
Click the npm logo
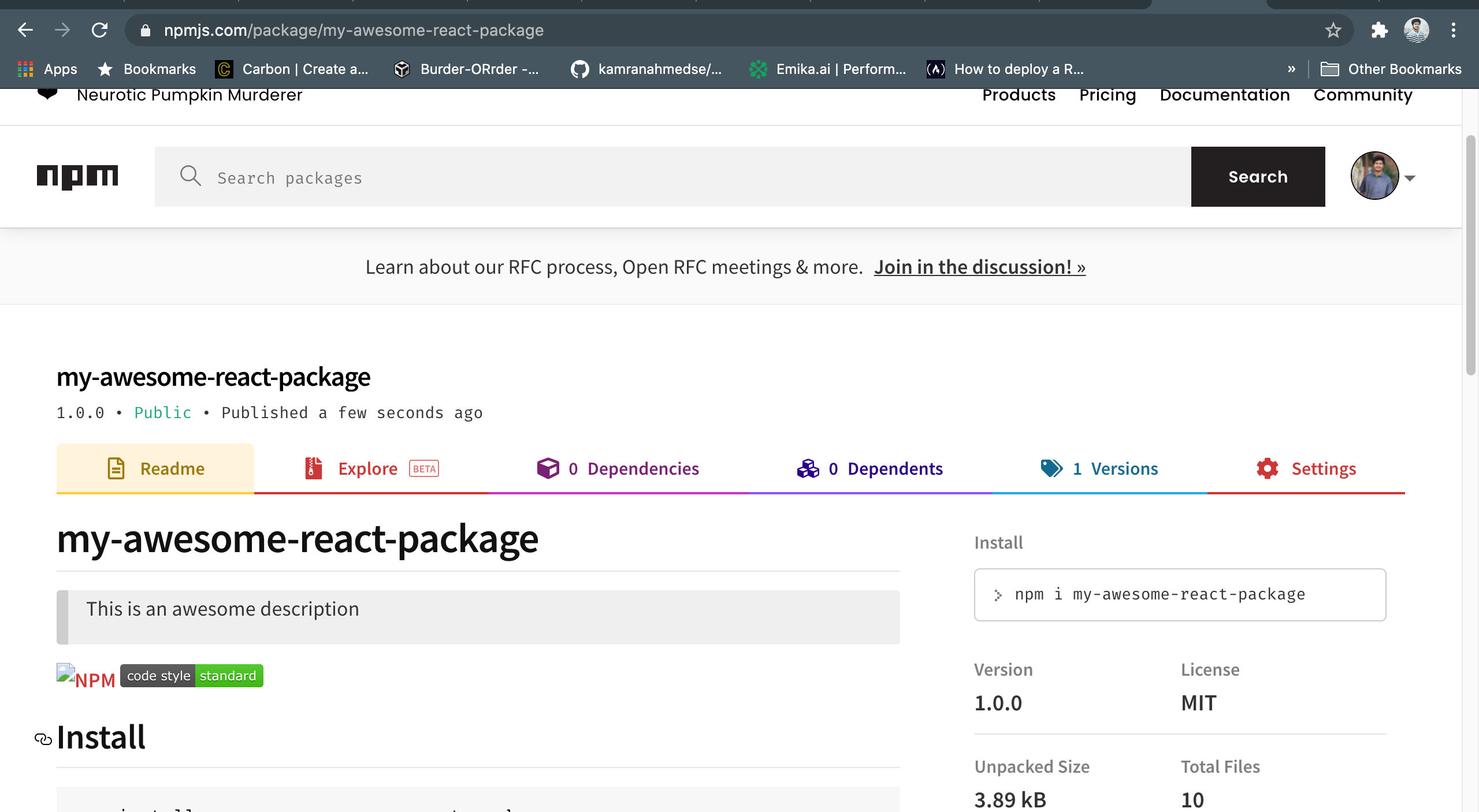[x=77, y=177]
